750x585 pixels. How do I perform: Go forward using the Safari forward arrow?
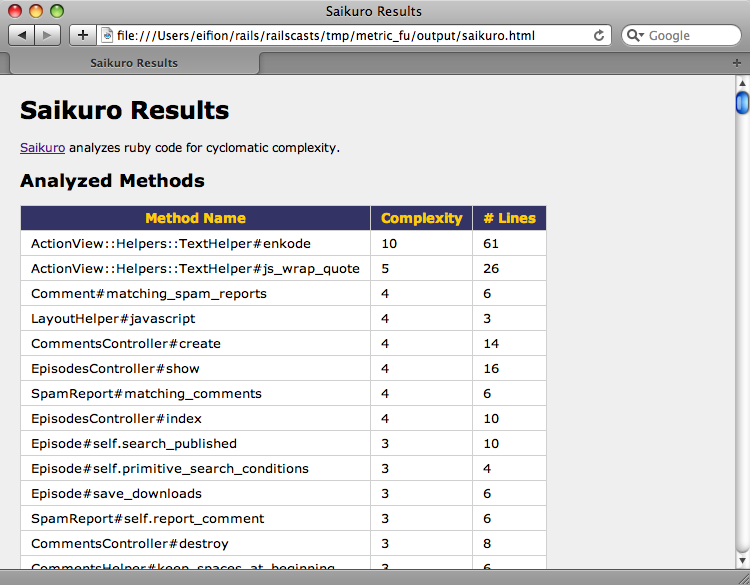[x=47, y=35]
